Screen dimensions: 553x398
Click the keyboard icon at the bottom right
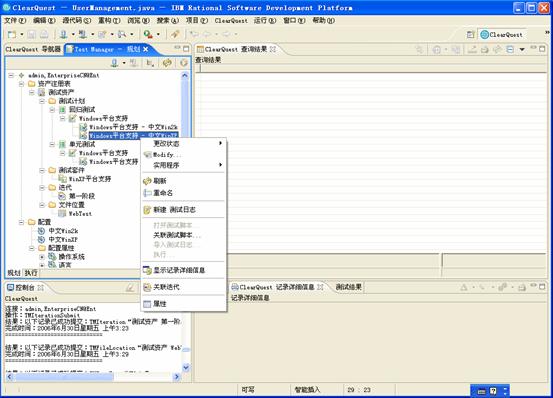point(481,391)
